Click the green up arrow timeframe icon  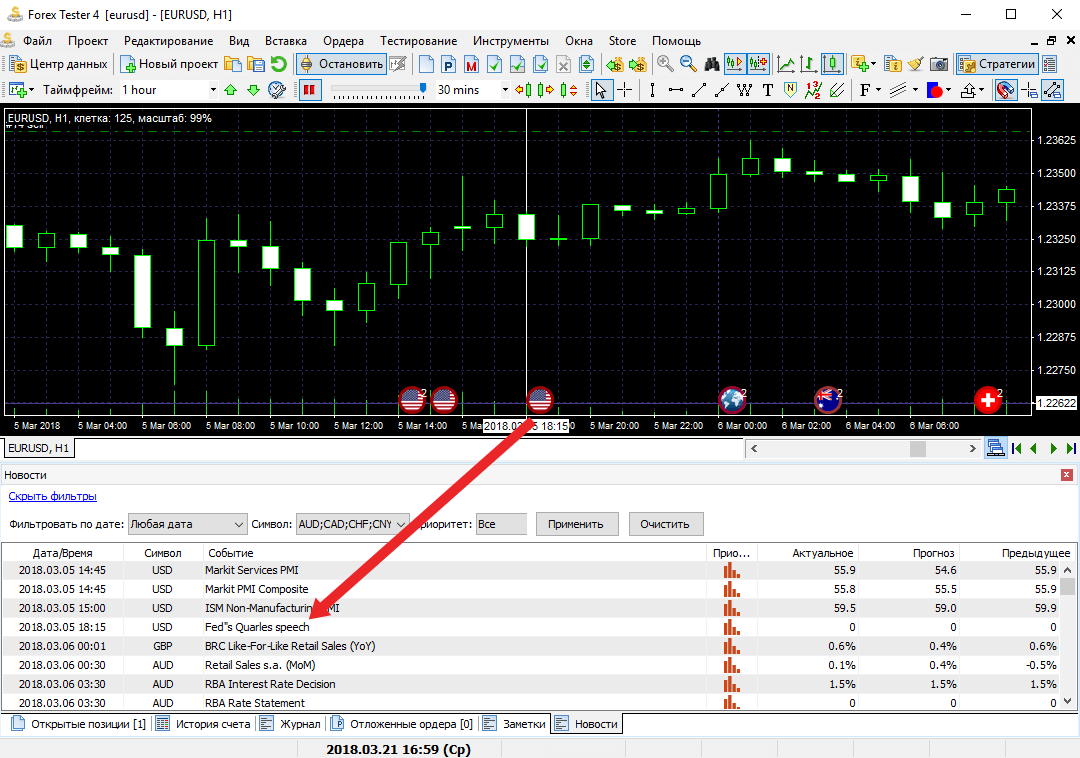231,90
